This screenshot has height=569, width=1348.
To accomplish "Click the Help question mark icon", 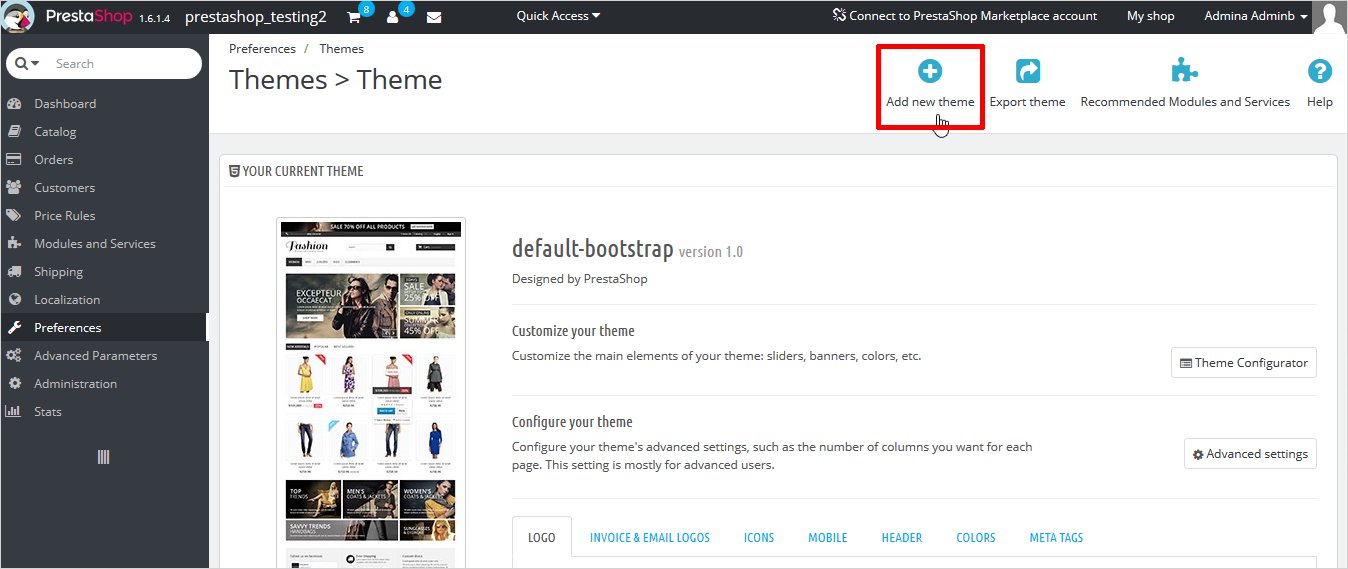I will click(x=1320, y=71).
